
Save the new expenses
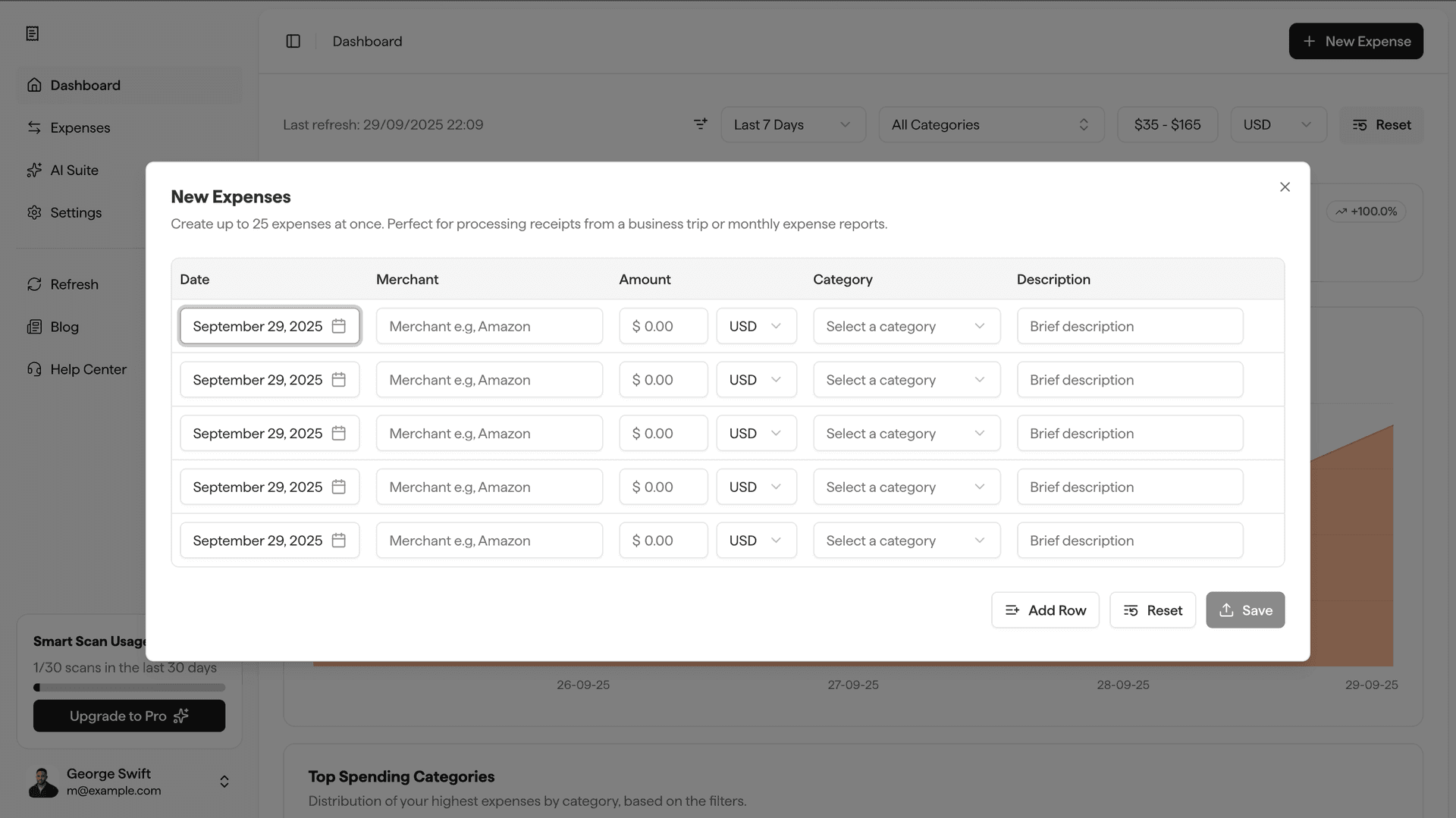(x=1244, y=610)
